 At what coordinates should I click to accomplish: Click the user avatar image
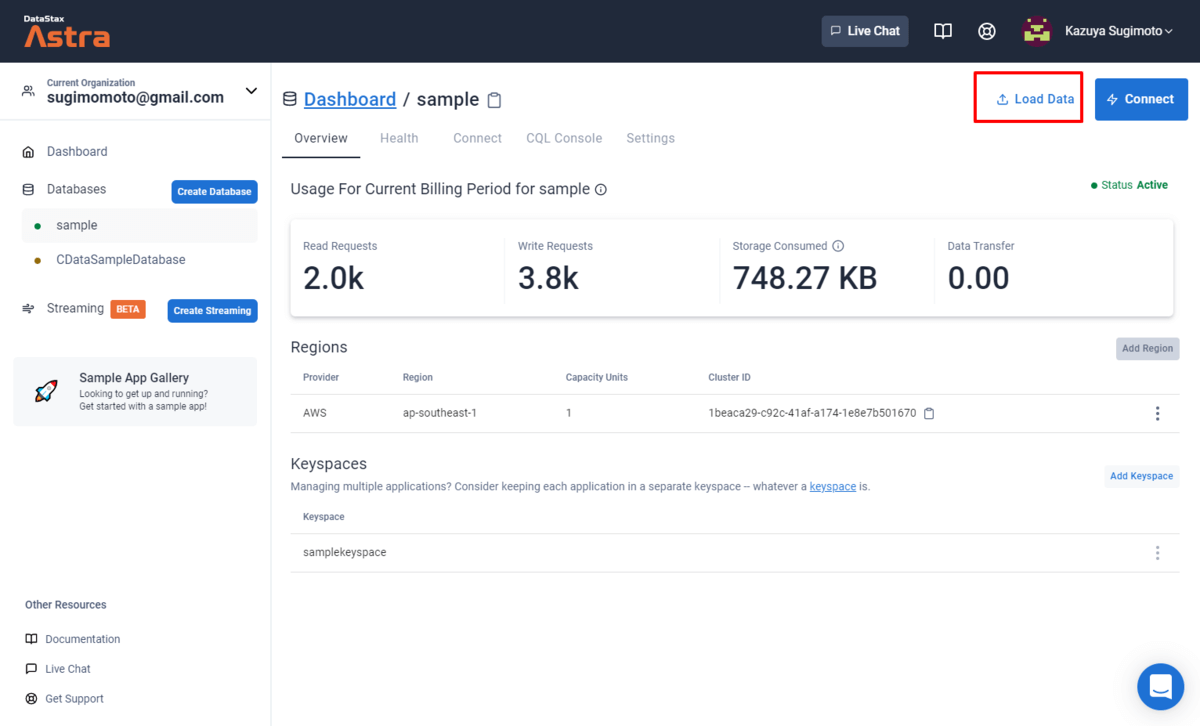tap(1037, 31)
